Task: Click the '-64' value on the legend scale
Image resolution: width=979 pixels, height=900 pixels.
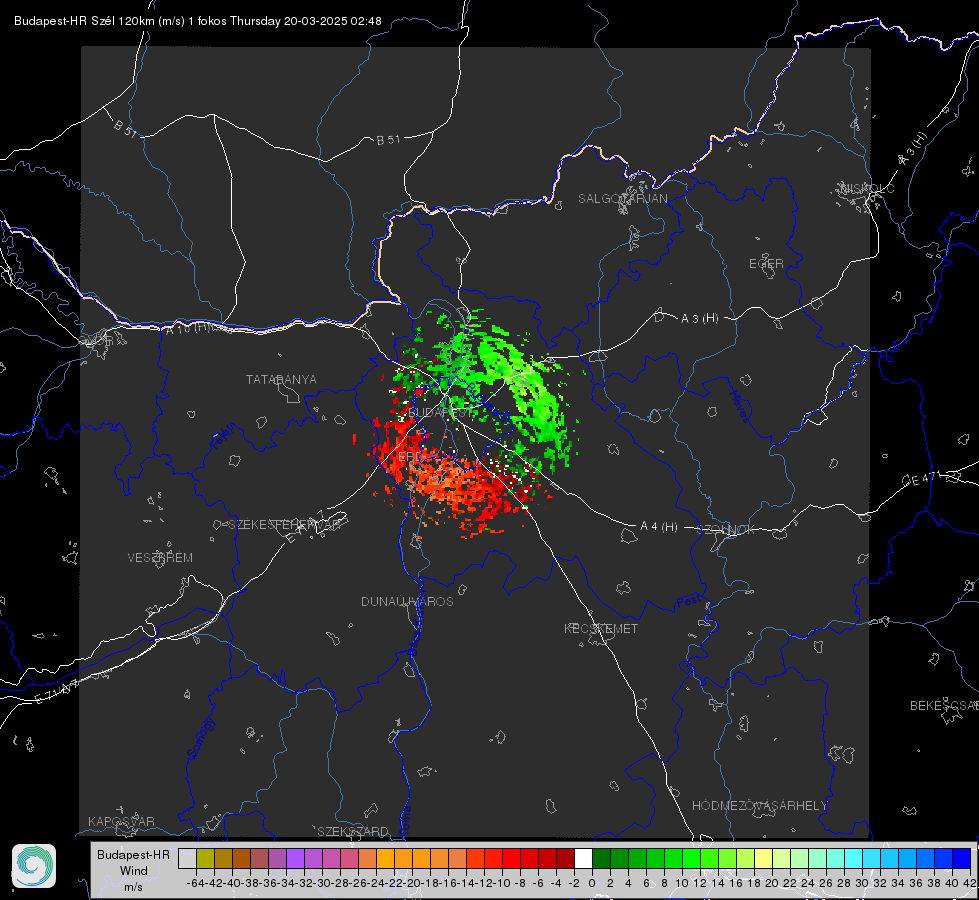Action: [x=195, y=883]
